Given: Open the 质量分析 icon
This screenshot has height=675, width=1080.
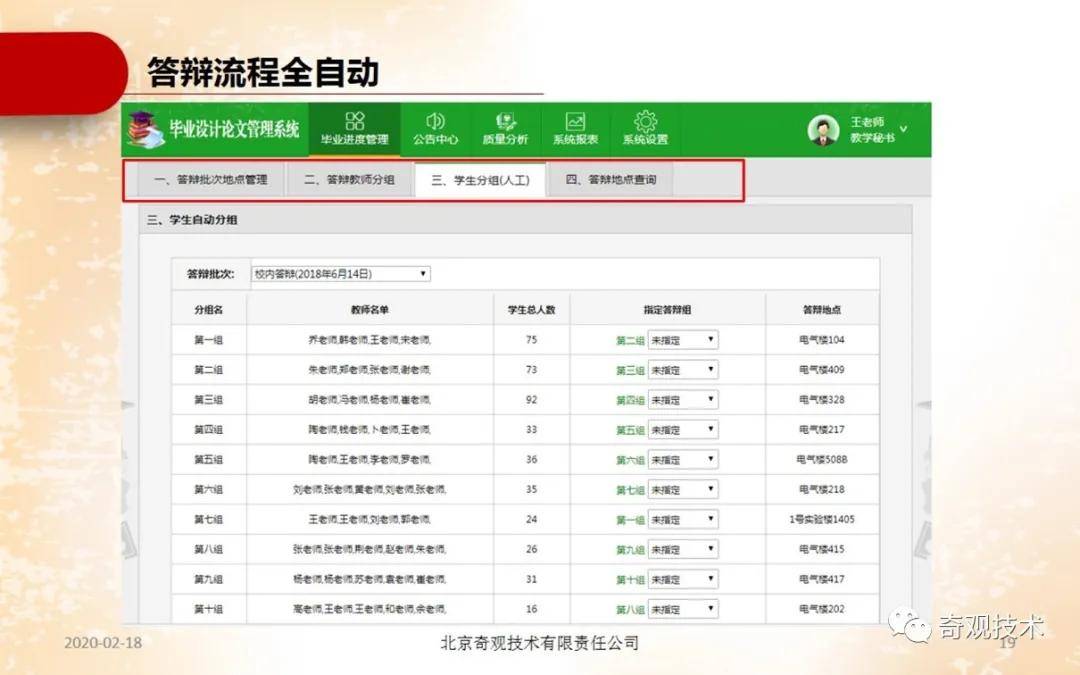Looking at the screenshot, I should pos(505,122).
